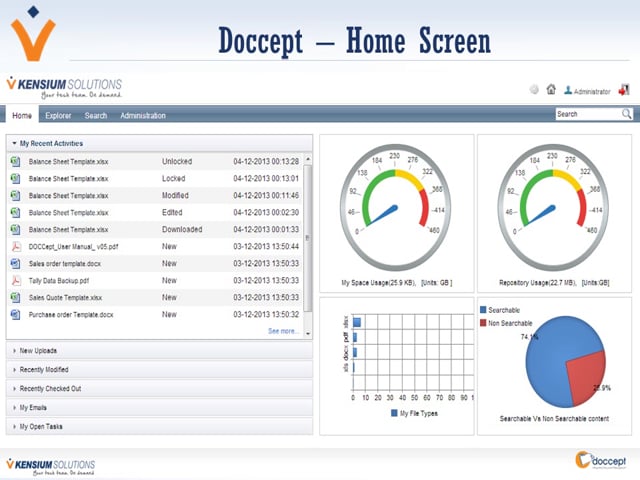The height and width of the screenshot is (480, 640).
Task: Click the home icon in the header
Action: point(551,89)
